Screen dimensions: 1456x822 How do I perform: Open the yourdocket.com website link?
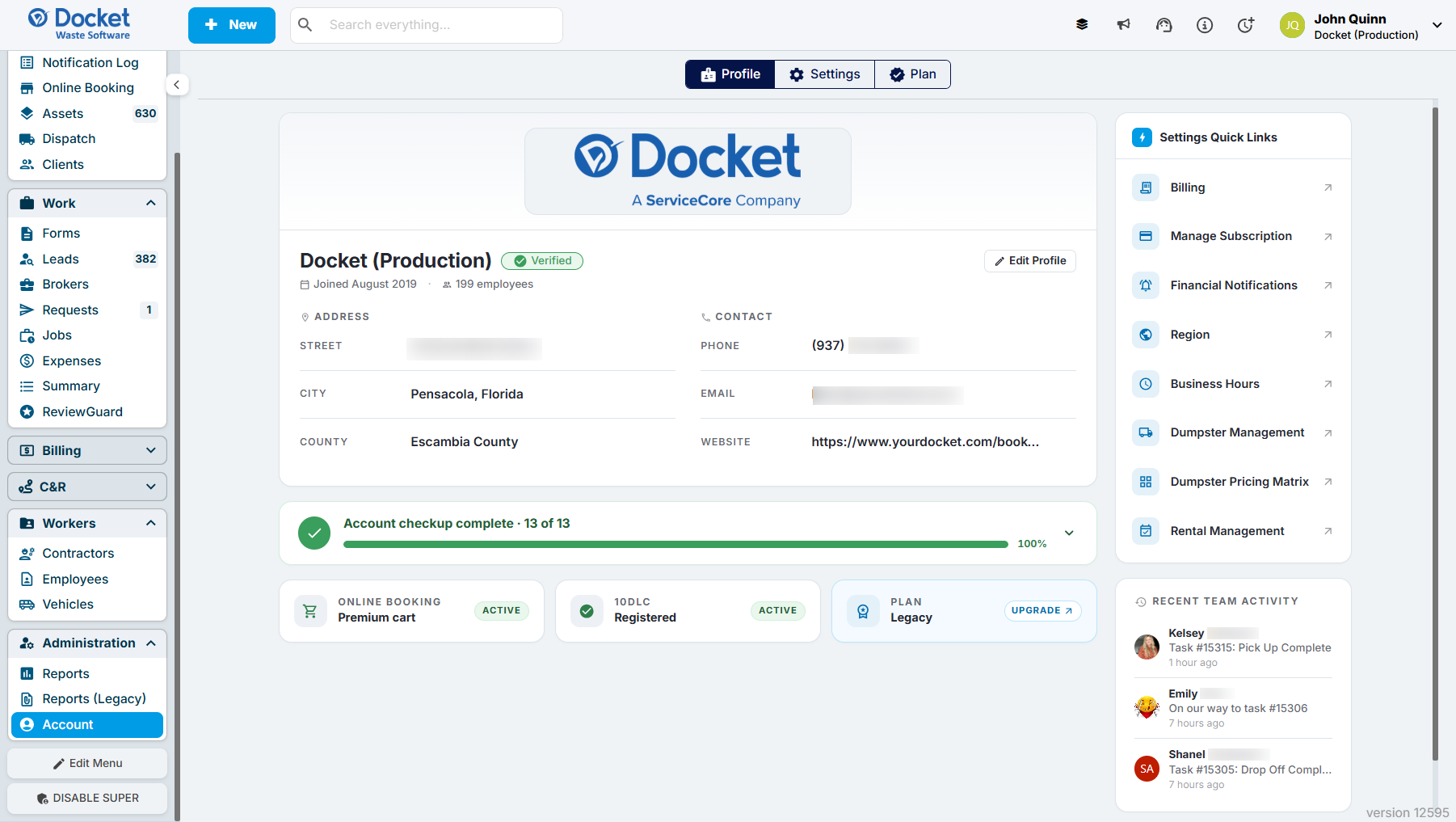925,442
